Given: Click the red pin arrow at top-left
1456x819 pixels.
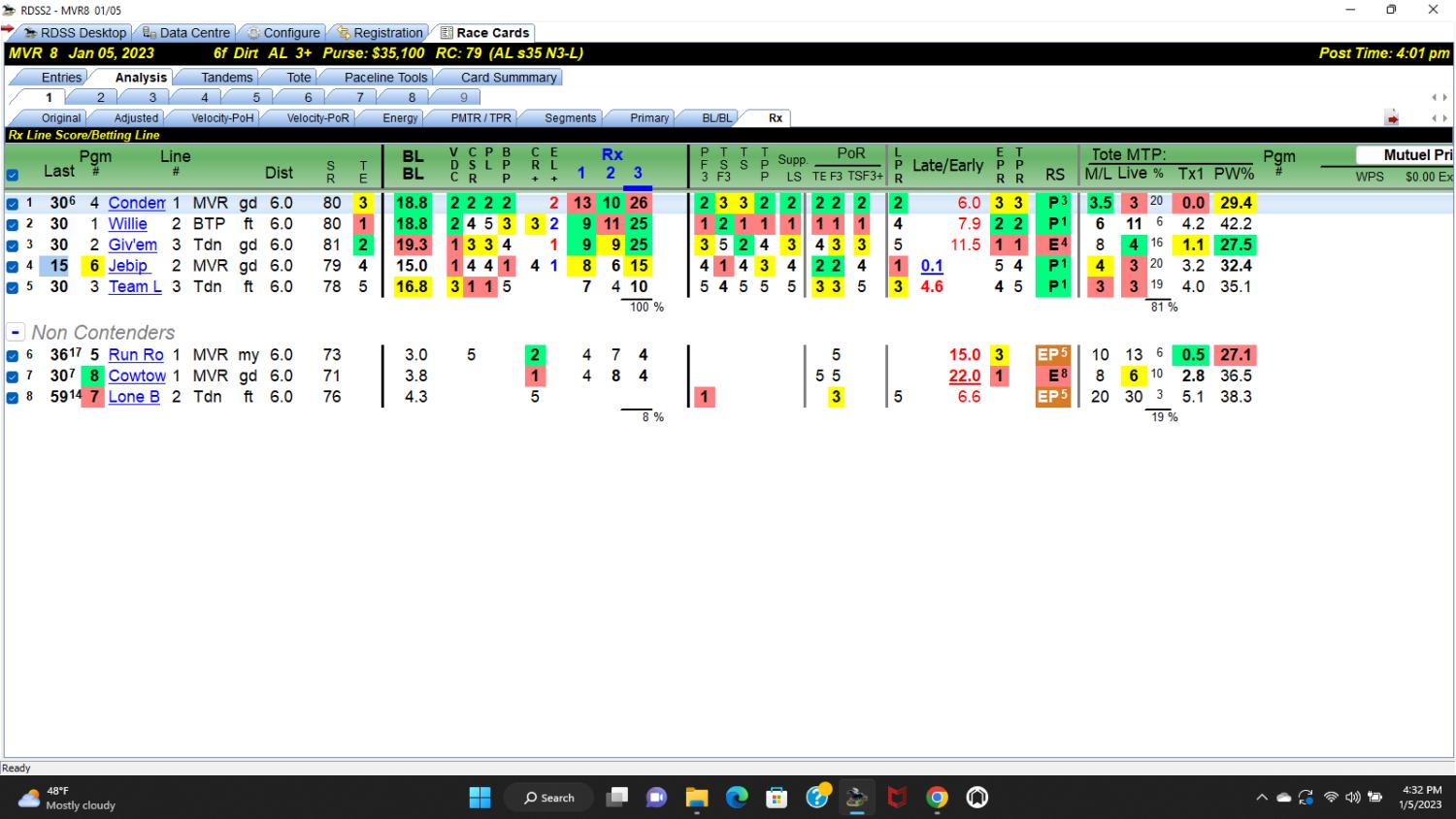Looking at the screenshot, I should point(8,29).
